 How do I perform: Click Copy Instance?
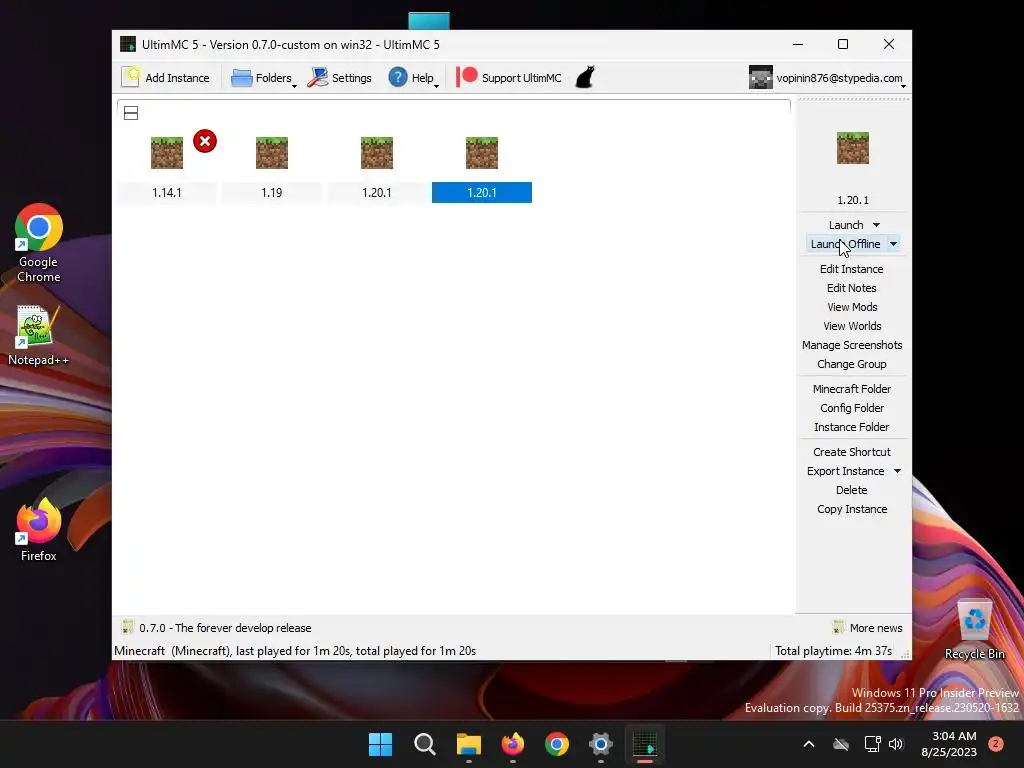[x=852, y=509]
